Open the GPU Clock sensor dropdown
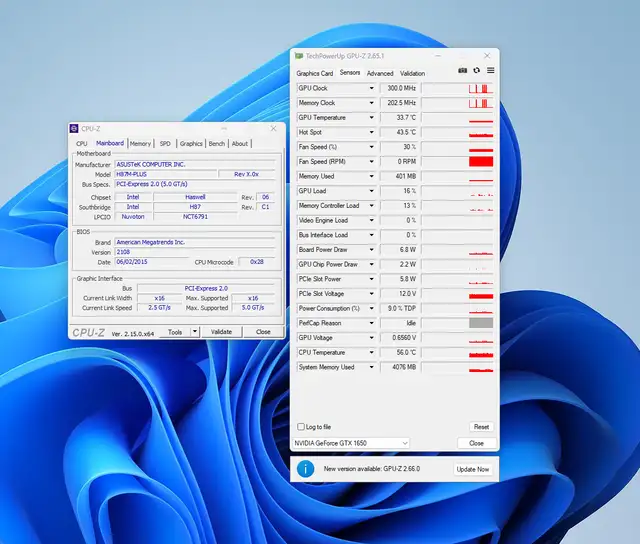 371,88
